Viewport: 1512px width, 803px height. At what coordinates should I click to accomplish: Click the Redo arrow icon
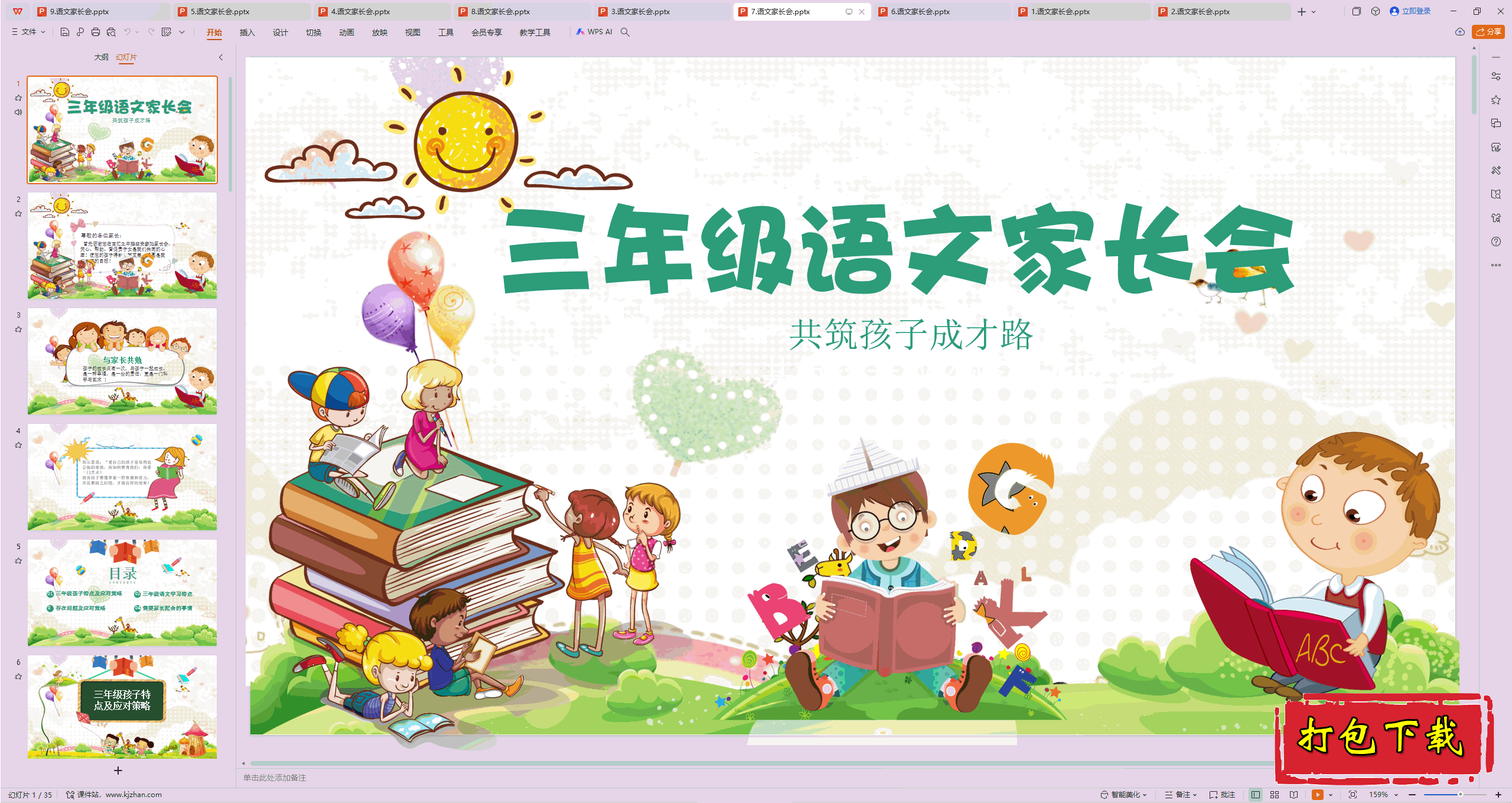click(x=151, y=32)
